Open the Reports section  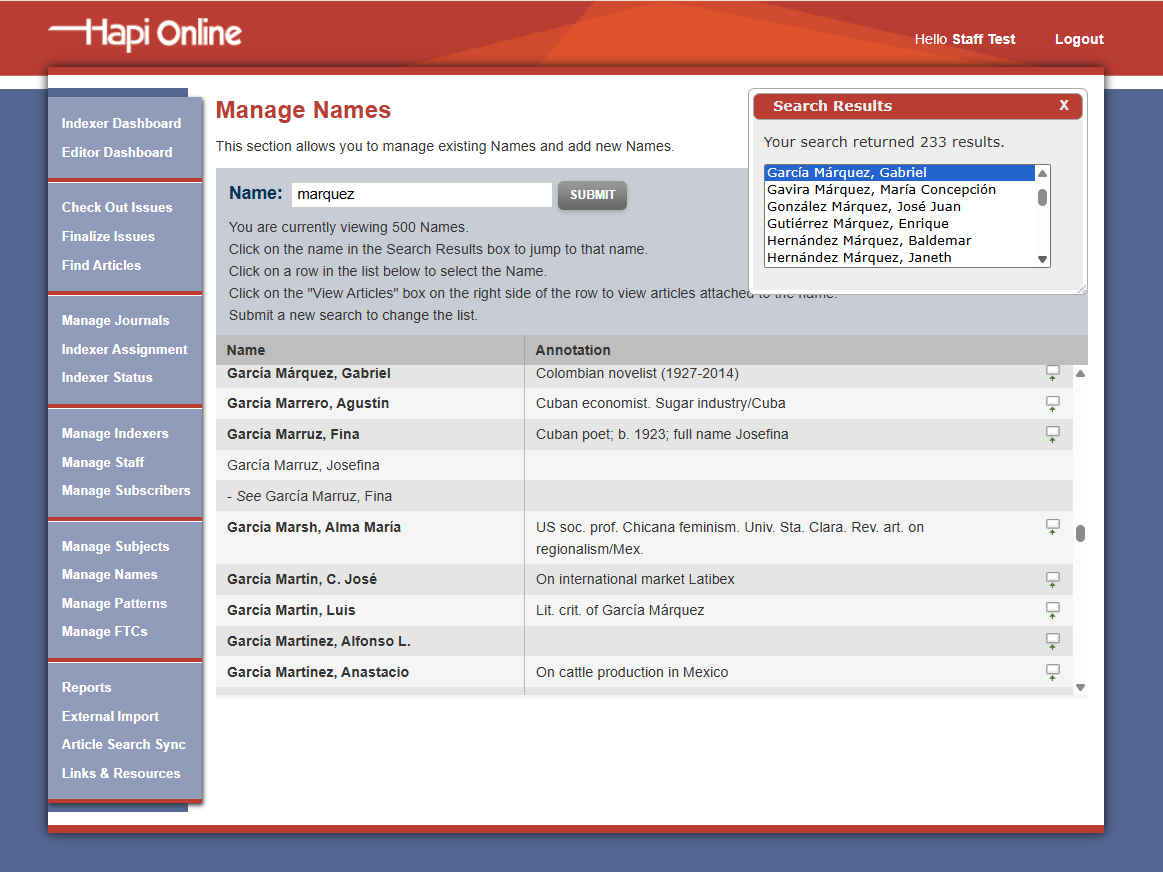click(x=86, y=687)
